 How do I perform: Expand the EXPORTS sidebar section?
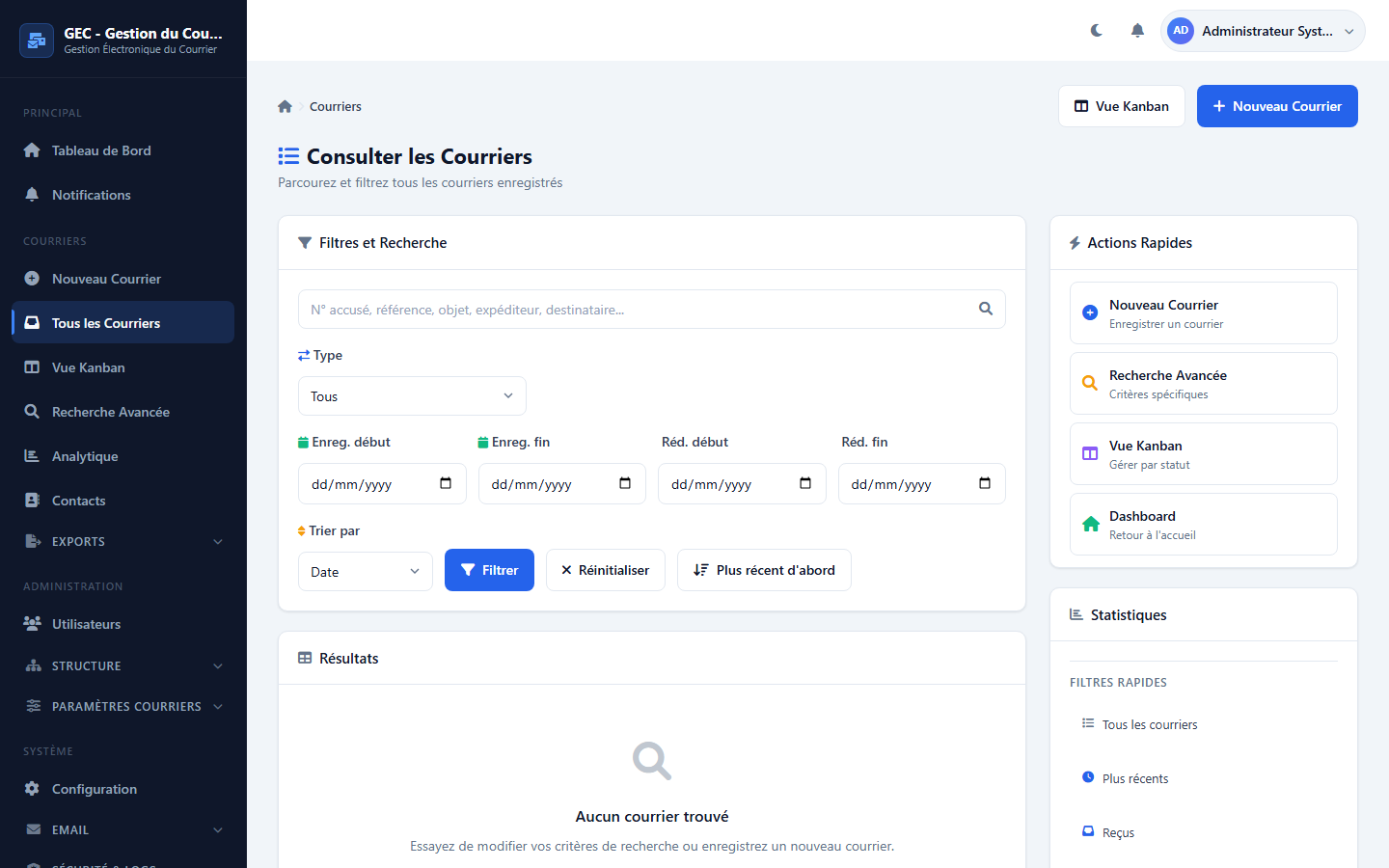(x=123, y=542)
